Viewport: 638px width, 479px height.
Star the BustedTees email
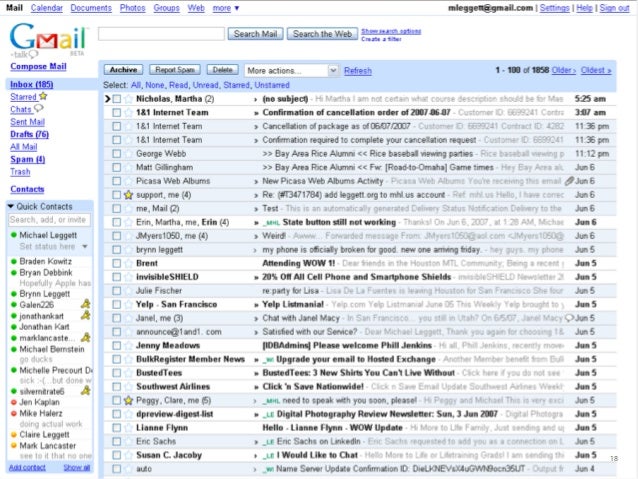[129, 373]
